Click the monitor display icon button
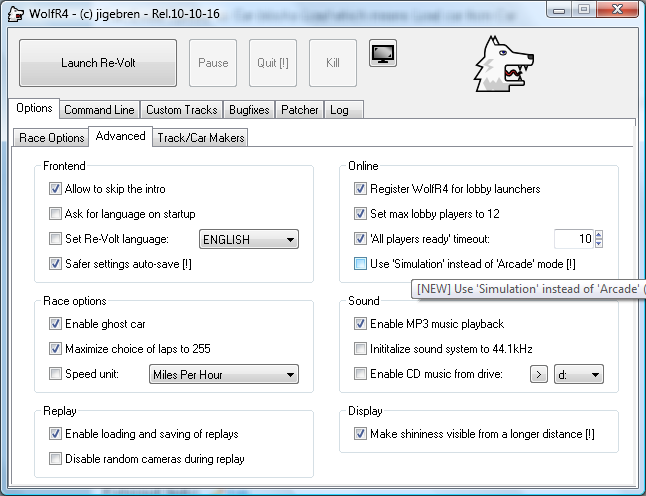Viewport: 646px width, 496px height. (x=383, y=53)
